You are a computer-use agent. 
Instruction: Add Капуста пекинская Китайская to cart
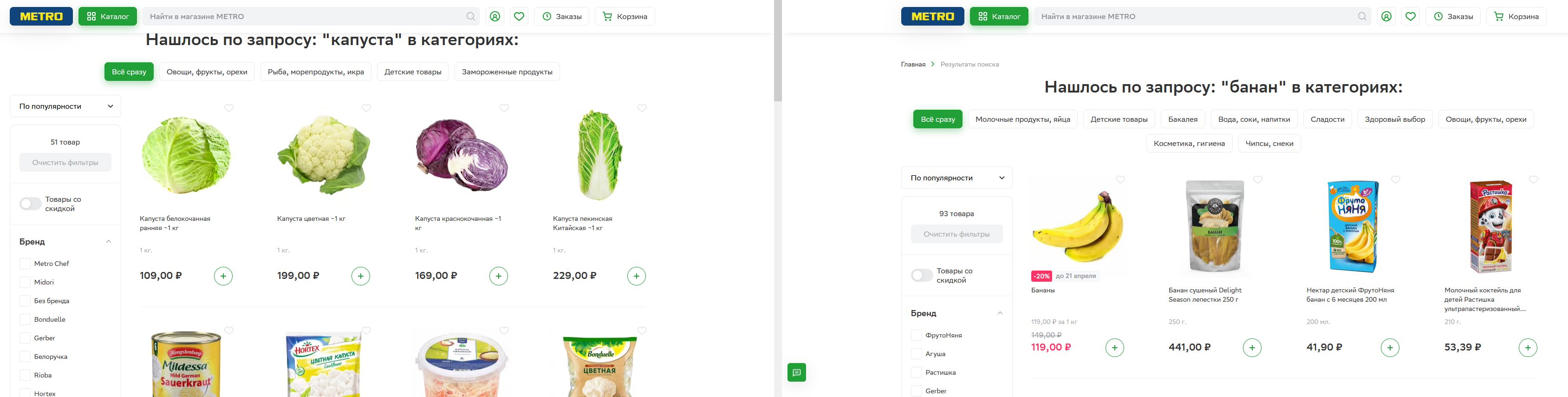(636, 276)
